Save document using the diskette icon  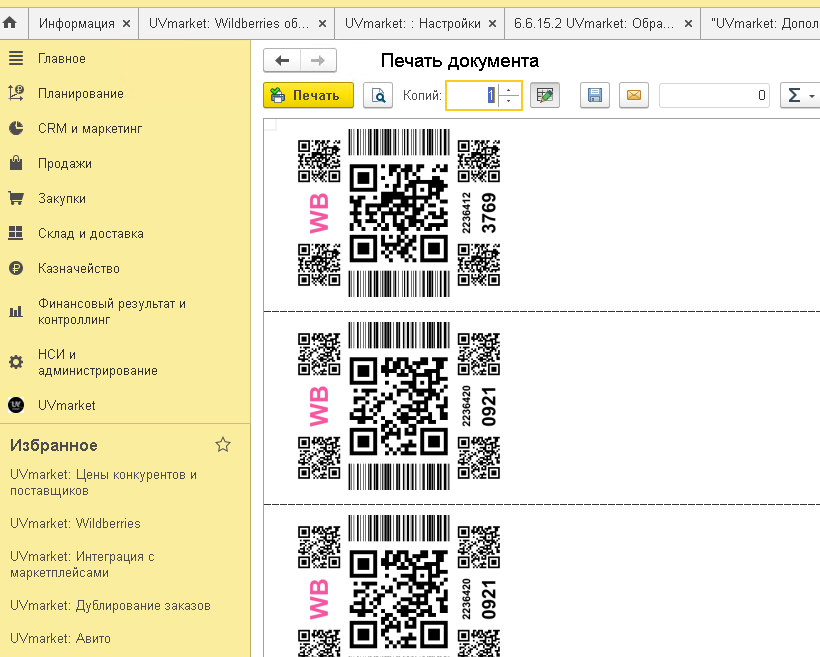pos(595,95)
